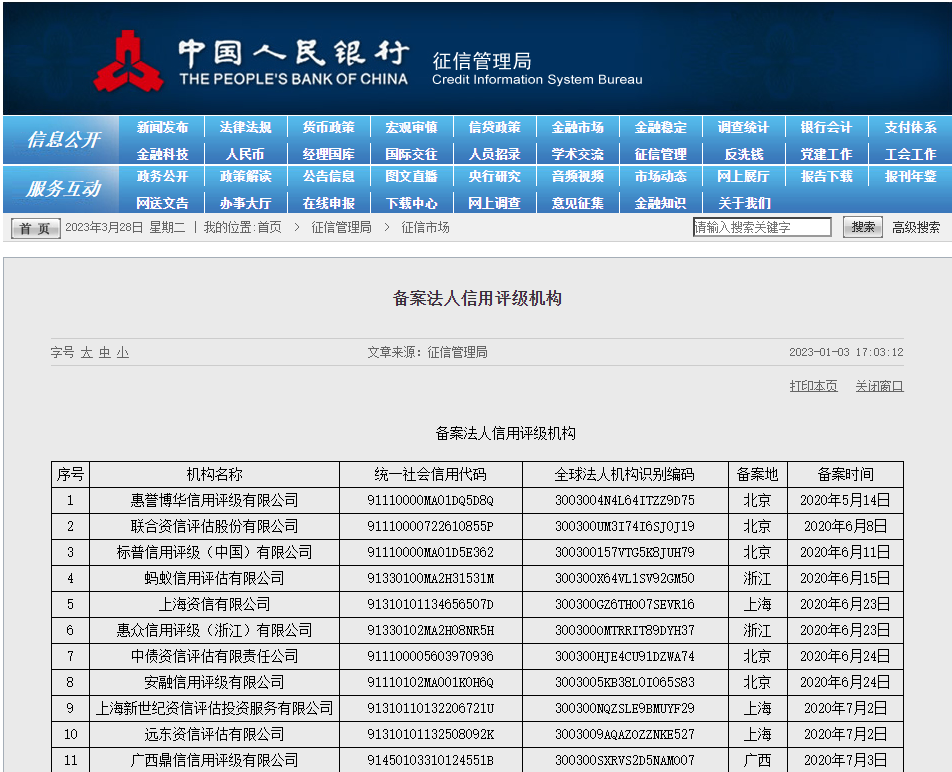952x772 pixels.
Task: Select cell 远东资信评估有限公司
Action: (214, 734)
